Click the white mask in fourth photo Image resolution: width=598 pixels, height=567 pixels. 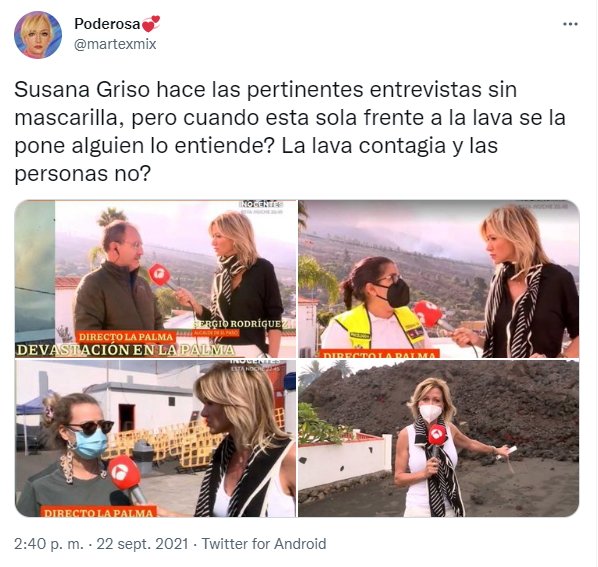coord(431,413)
